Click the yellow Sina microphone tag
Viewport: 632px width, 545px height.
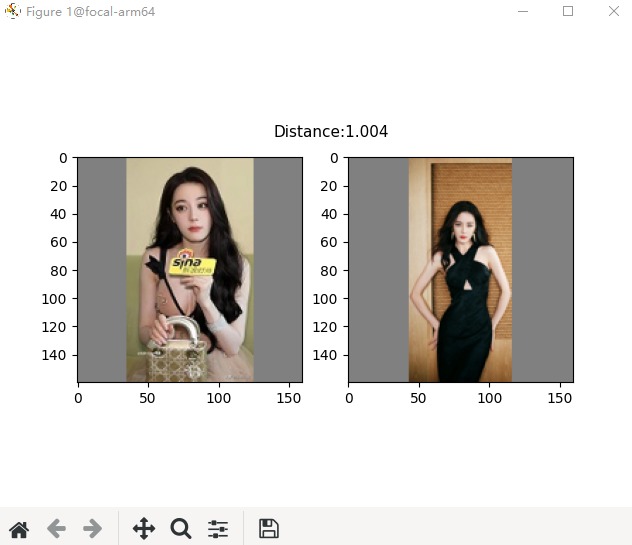(x=191, y=262)
